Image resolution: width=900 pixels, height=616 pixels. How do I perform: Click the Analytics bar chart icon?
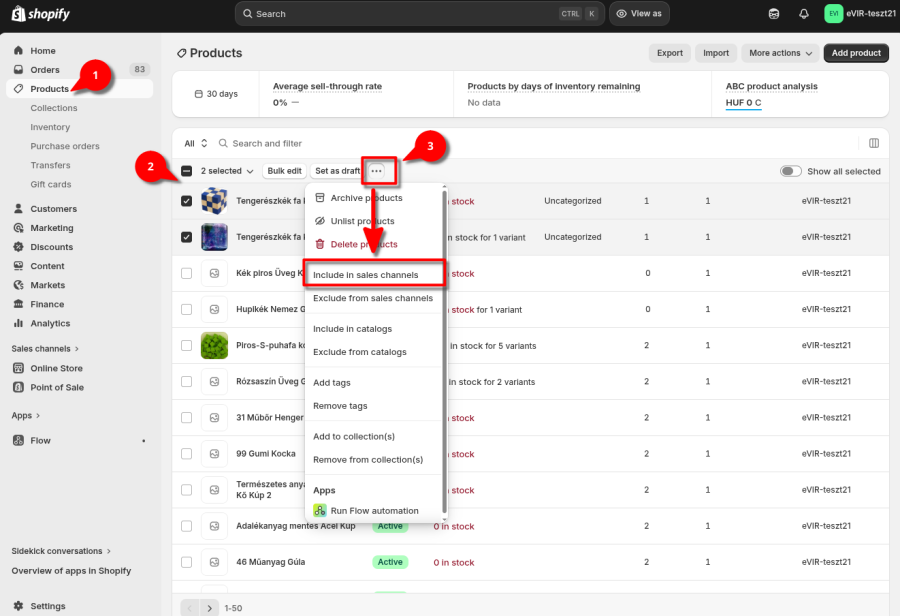[18, 323]
